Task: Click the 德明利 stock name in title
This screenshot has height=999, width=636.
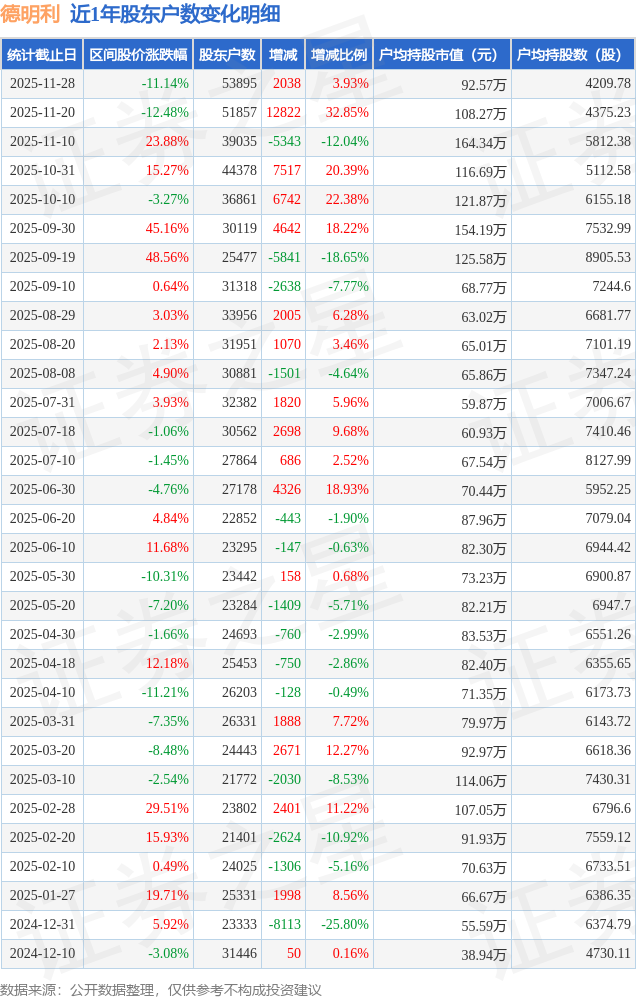Action: click(x=31, y=14)
